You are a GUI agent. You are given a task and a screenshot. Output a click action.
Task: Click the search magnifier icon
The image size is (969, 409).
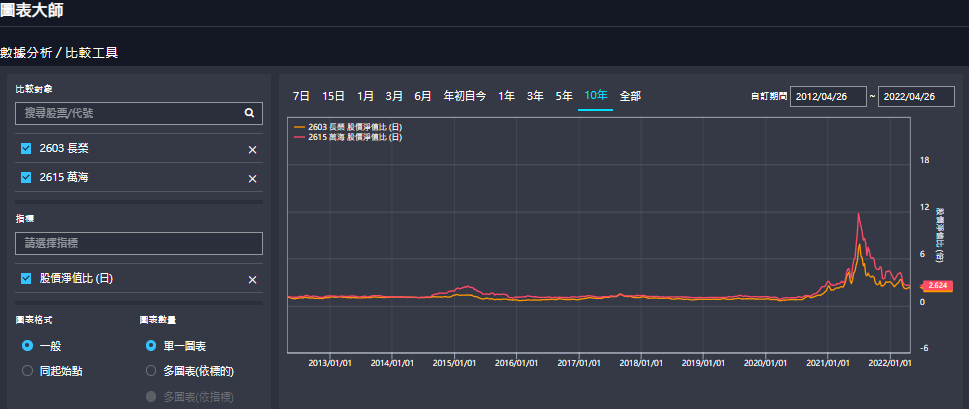(x=249, y=113)
